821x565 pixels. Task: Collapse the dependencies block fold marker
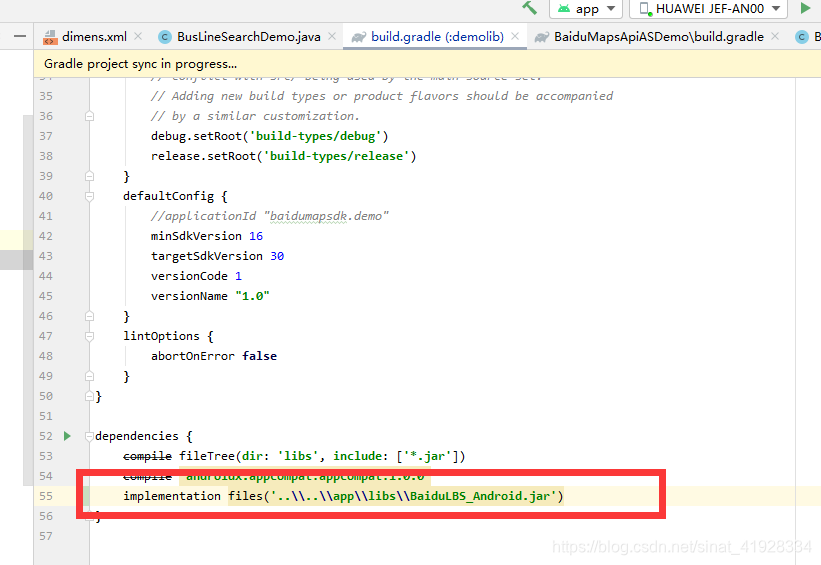coord(90,436)
